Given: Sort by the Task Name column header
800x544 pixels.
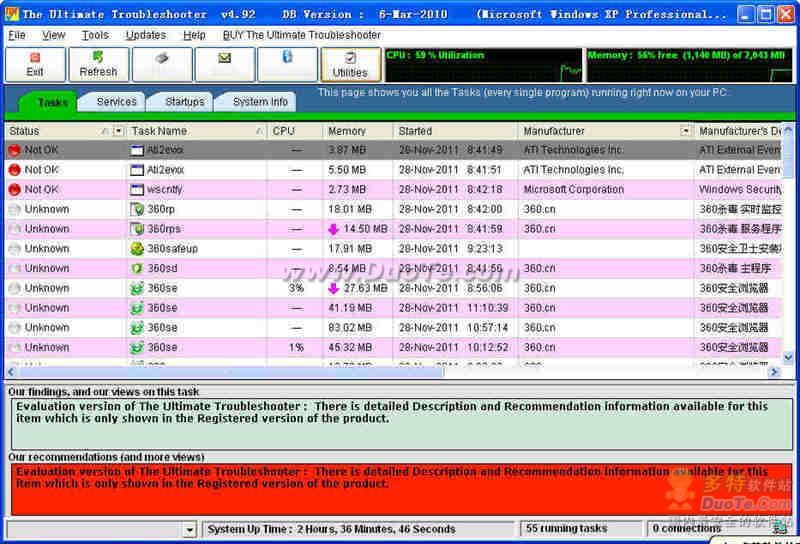Looking at the screenshot, I should click(x=196, y=131).
